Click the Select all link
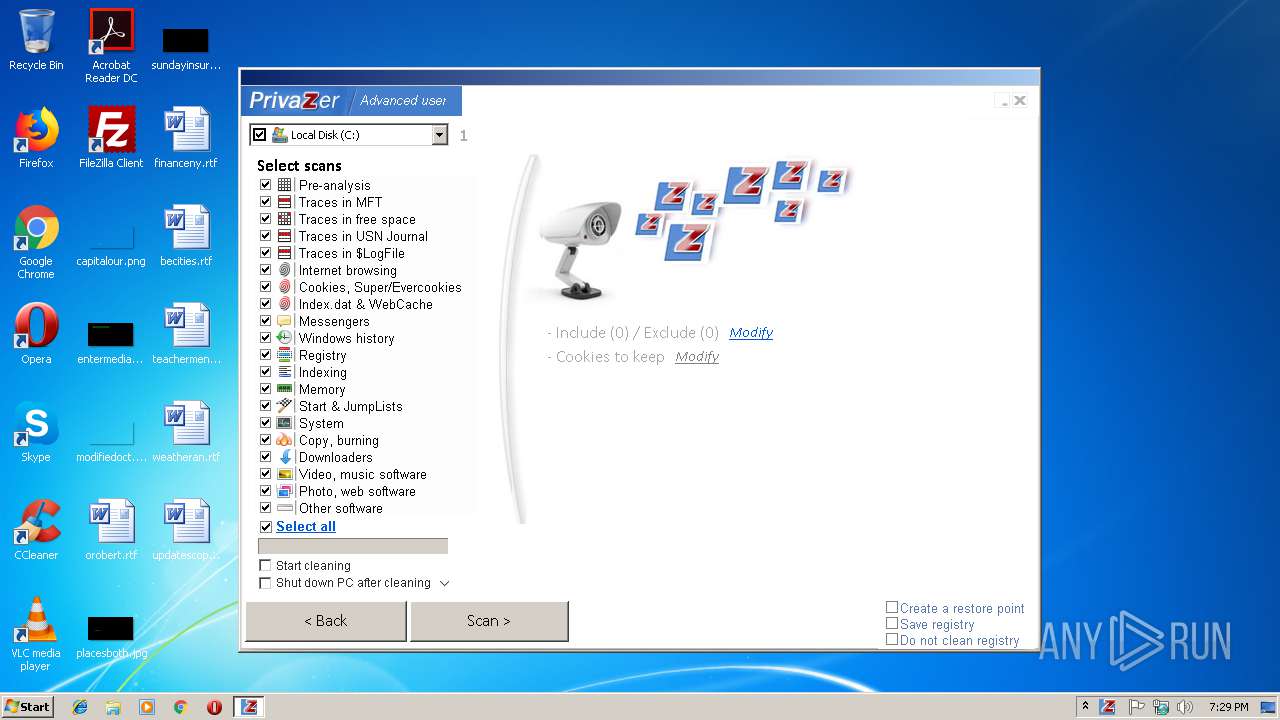 (x=306, y=527)
